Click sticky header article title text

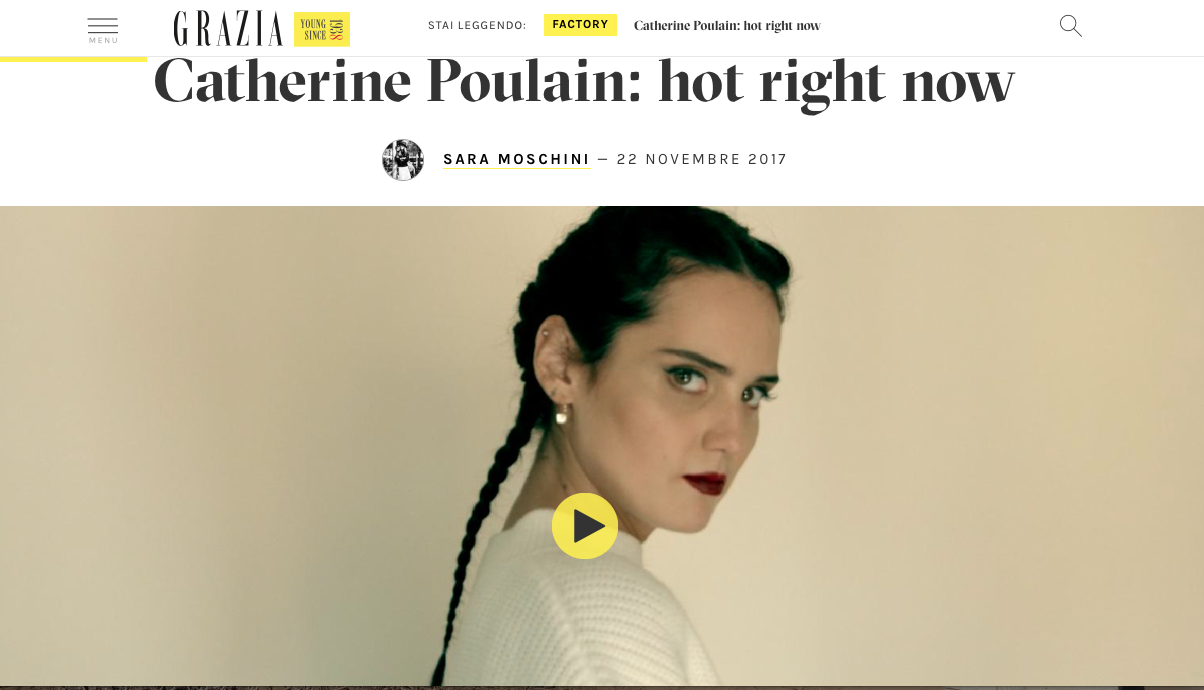point(727,26)
